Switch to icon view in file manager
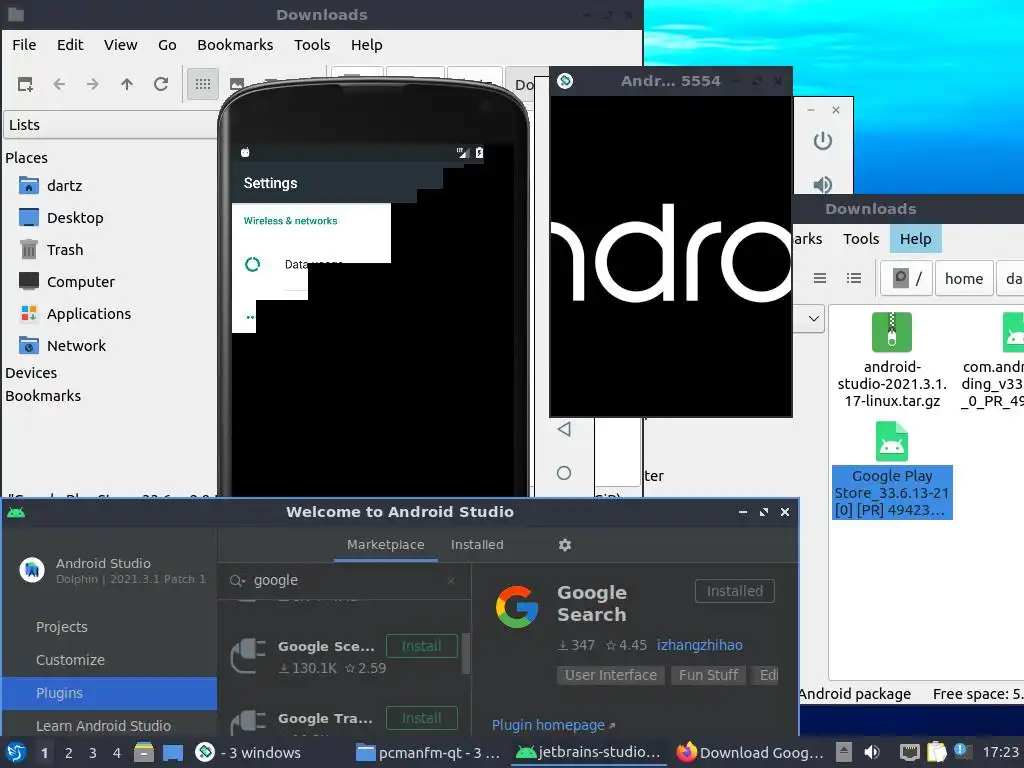This screenshot has width=1024, height=768. (202, 84)
